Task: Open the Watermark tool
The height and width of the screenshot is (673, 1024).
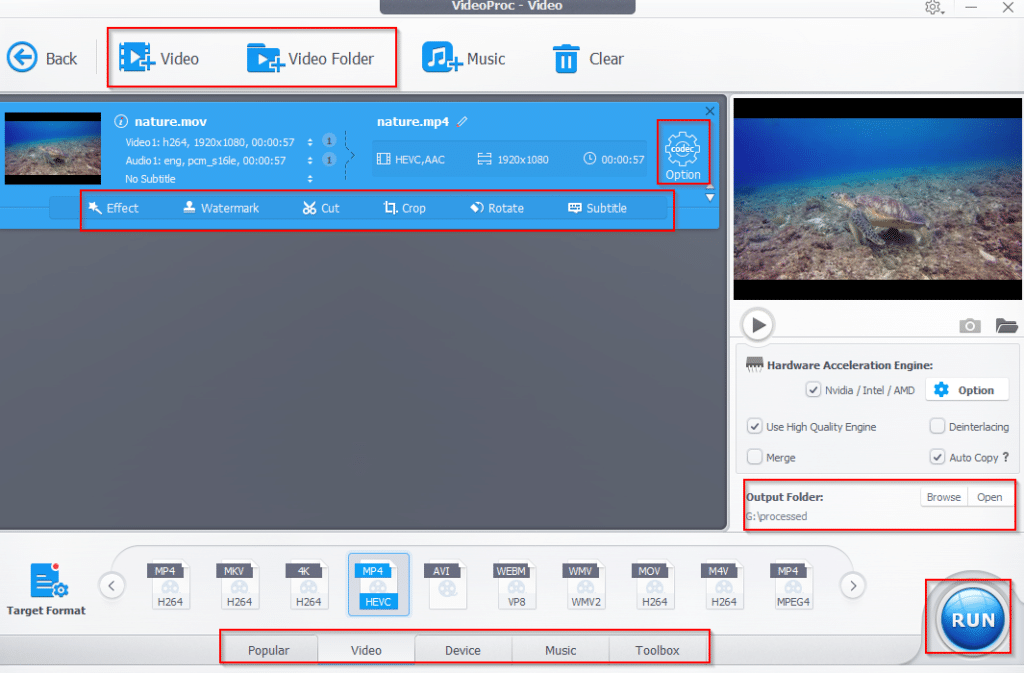Action: (221, 208)
